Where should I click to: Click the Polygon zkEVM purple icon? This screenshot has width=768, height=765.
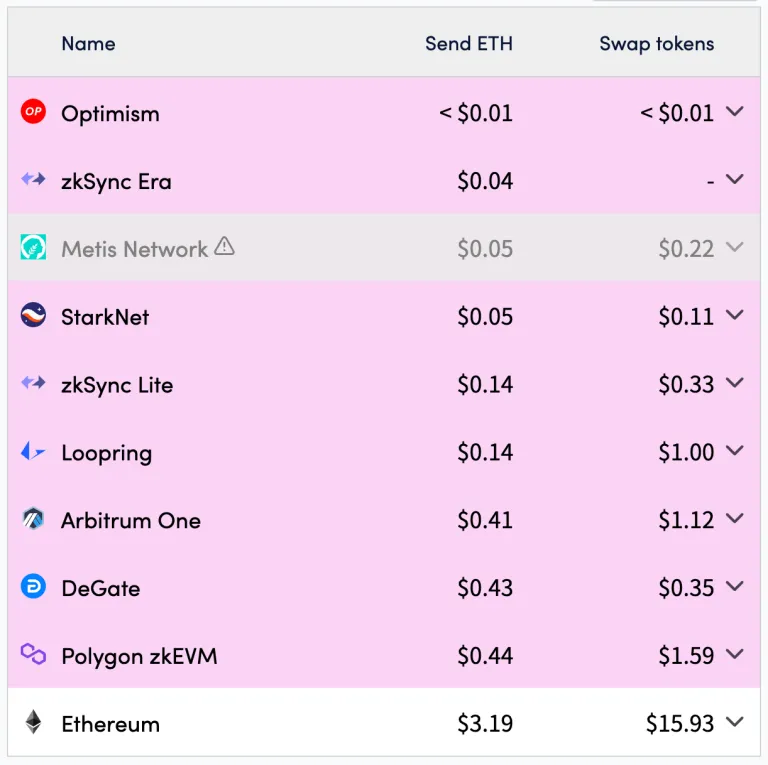[x=34, y=656]
